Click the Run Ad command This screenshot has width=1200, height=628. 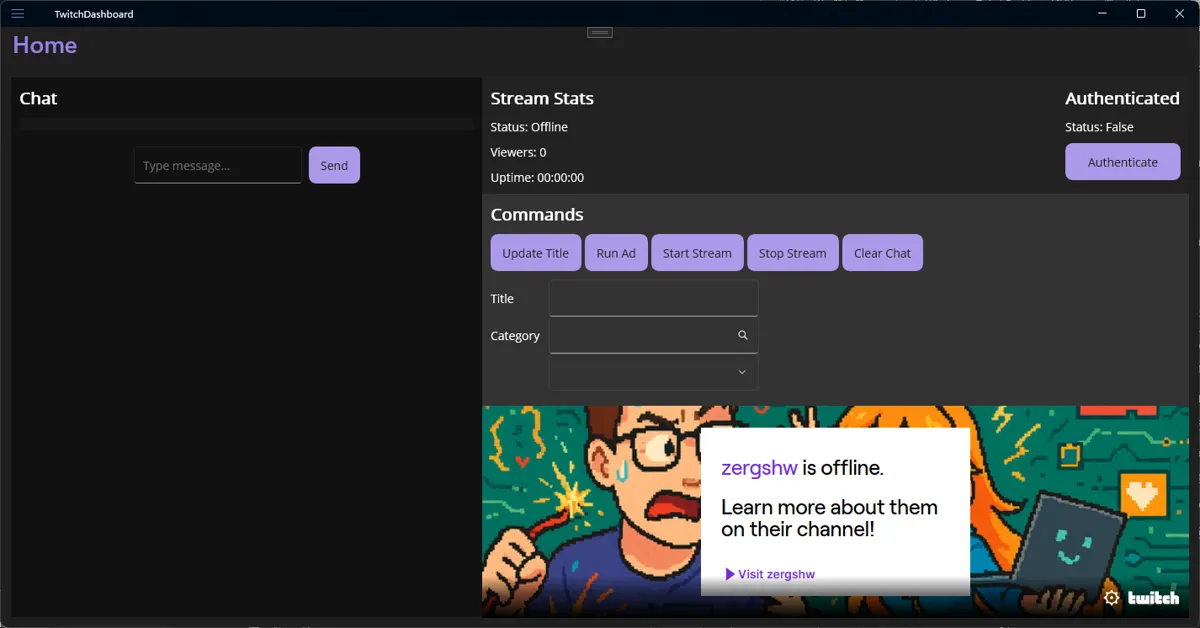(616, 253)
